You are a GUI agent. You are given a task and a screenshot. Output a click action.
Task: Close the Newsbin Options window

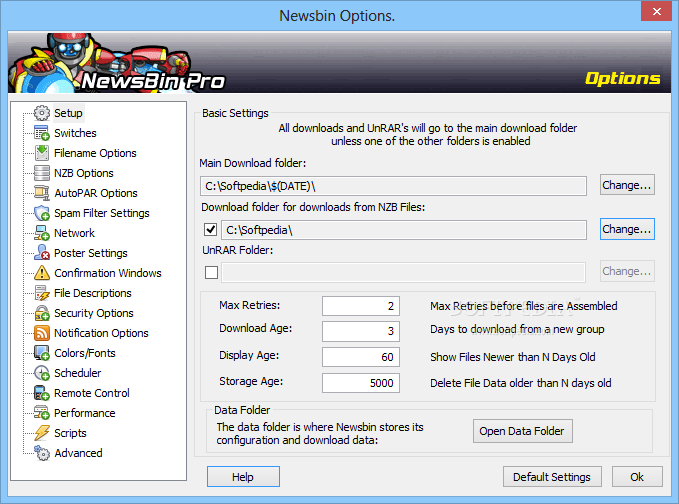pyautogui.click(x=656, y=11)
